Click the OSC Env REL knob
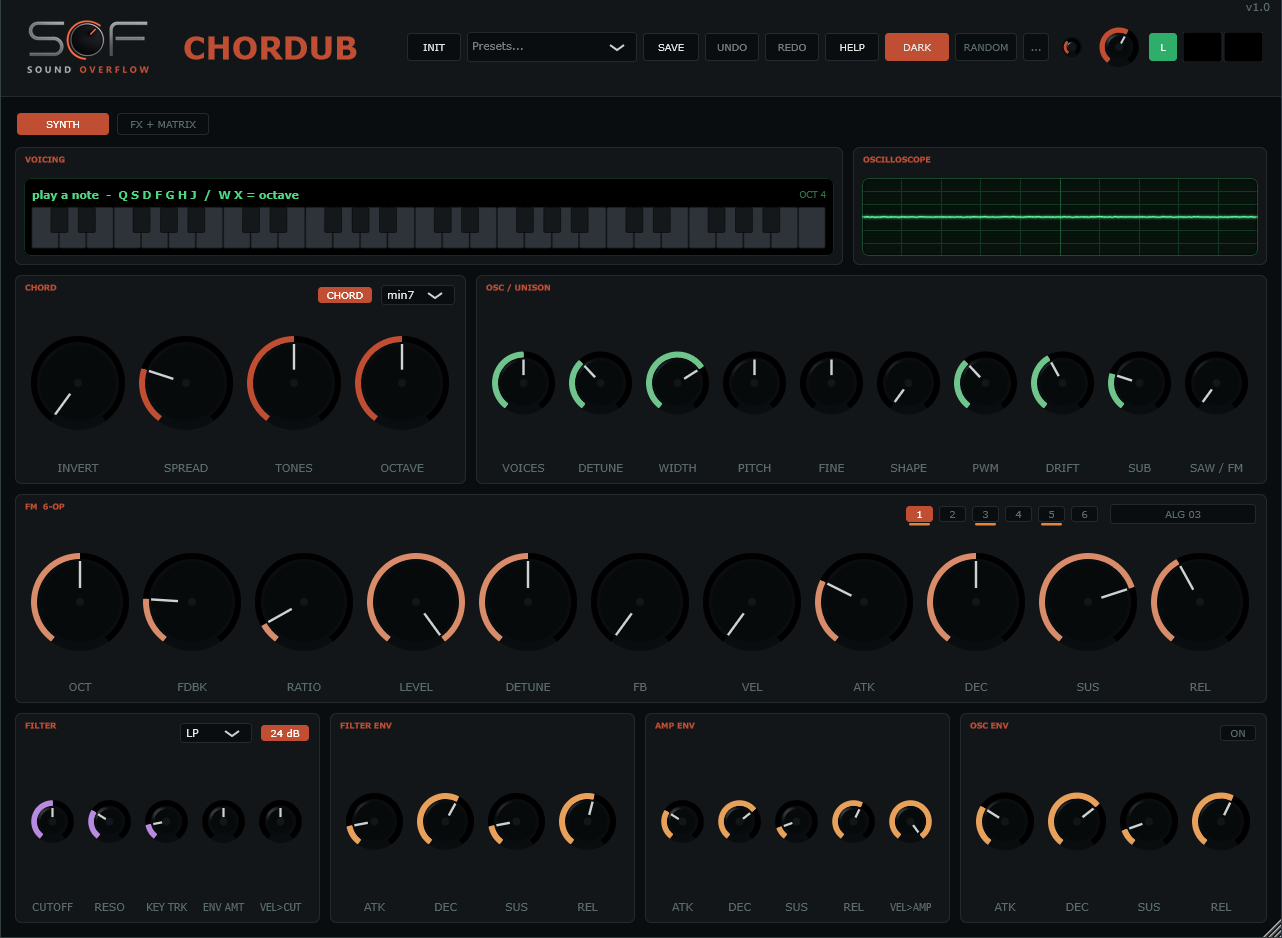The image size is (1282, 938). (x=1221, y=821)
